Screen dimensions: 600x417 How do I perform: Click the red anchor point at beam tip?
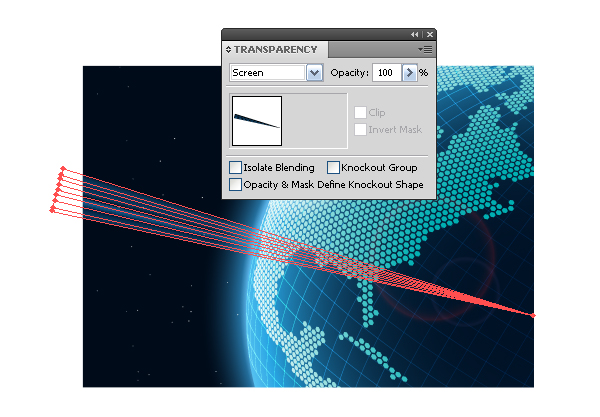[x=533, y=315]
